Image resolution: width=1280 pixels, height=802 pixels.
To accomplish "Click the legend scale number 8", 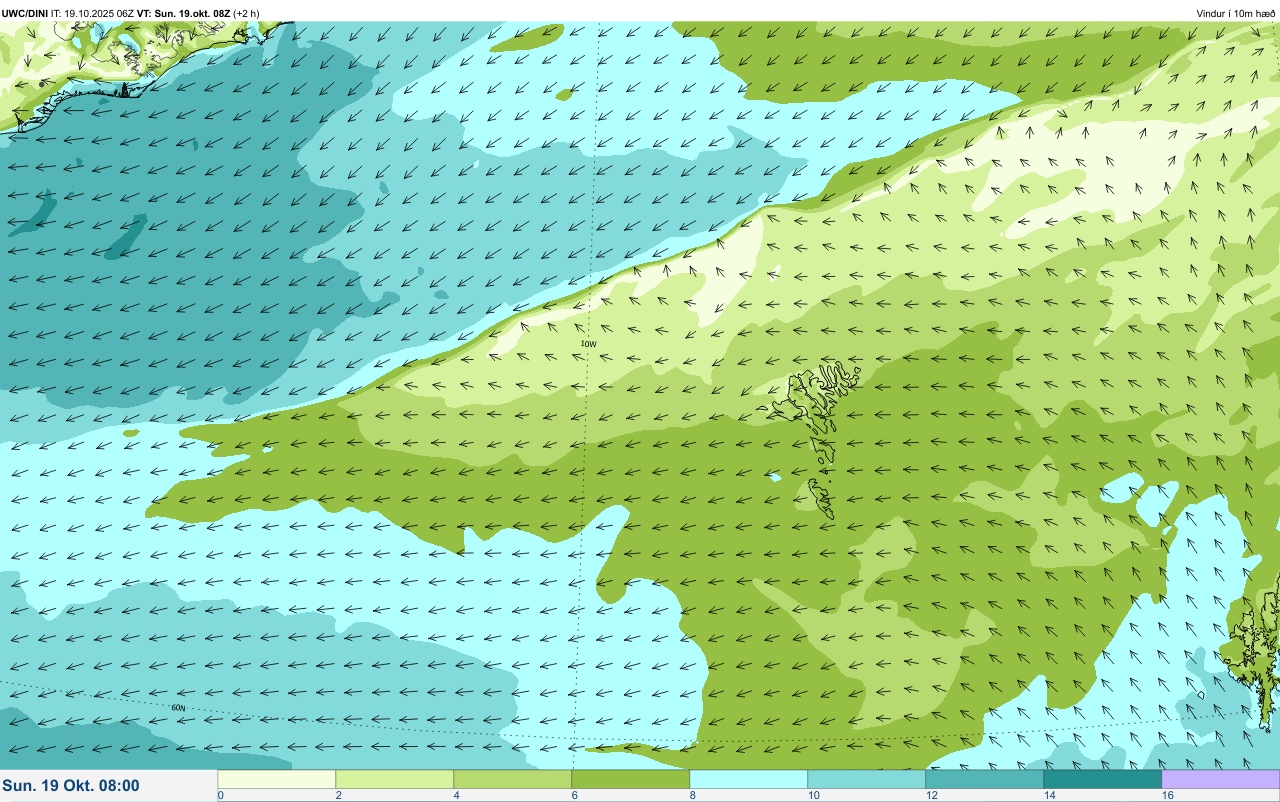I will 692,795.
